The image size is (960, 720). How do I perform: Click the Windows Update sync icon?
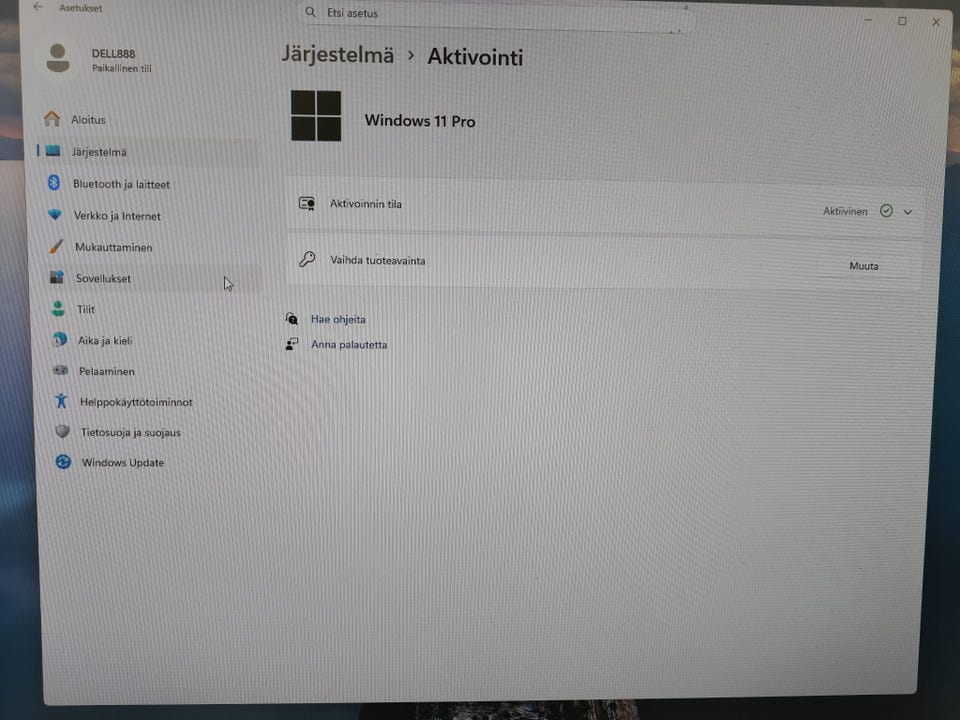[63, 462]
